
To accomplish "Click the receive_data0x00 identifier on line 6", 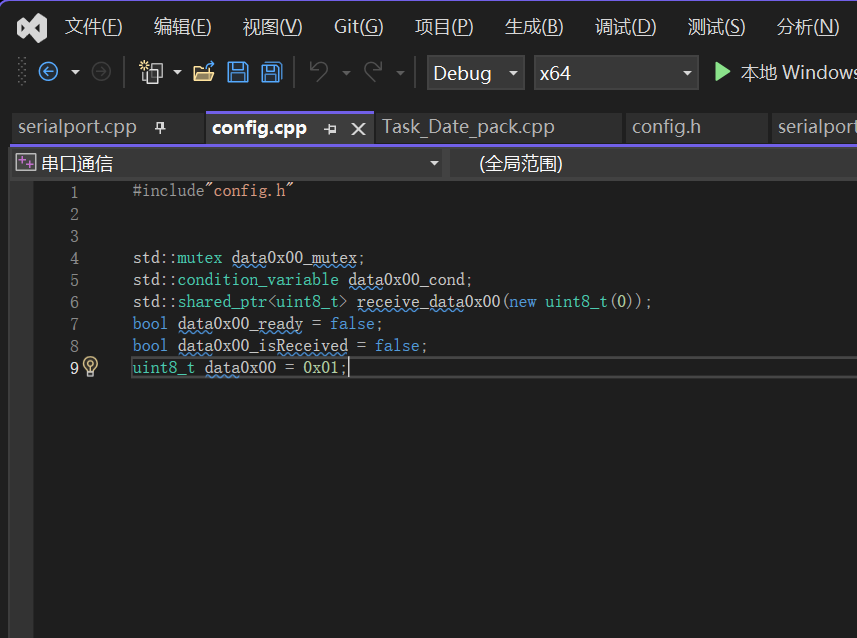I will click(x=428, y=301).
